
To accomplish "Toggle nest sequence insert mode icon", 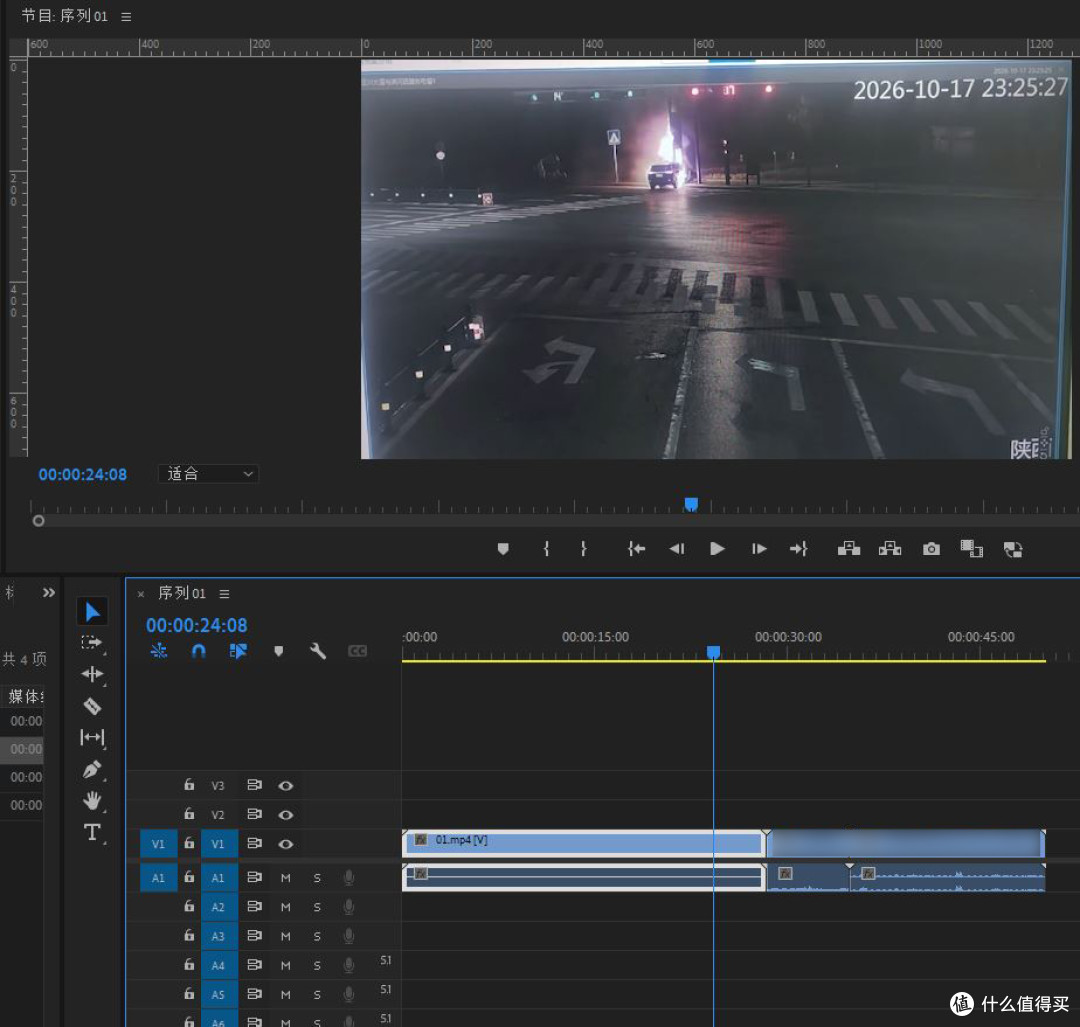I will (159, 651).
